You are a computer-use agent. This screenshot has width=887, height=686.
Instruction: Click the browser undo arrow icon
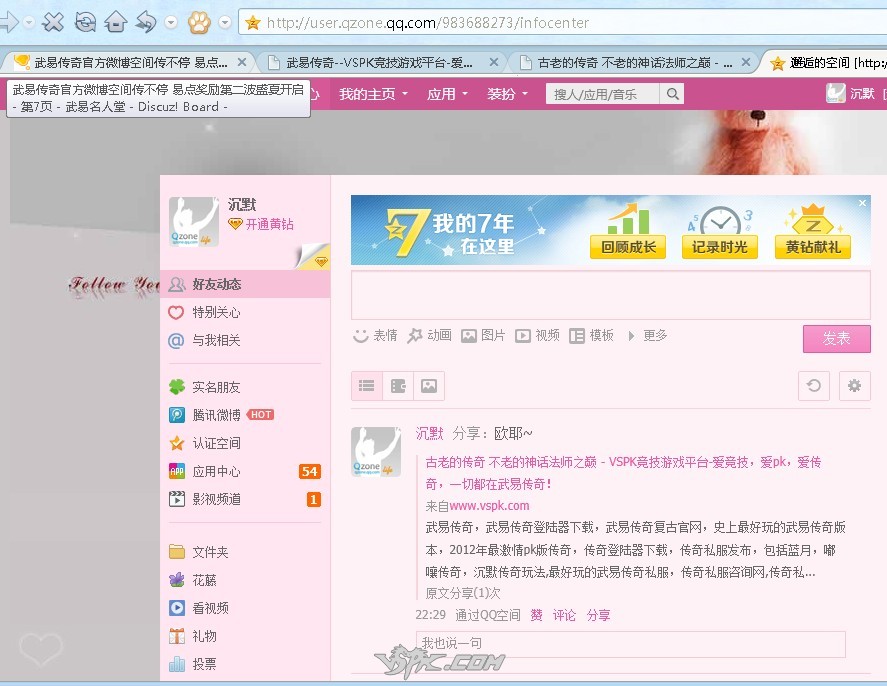(147, 23)
